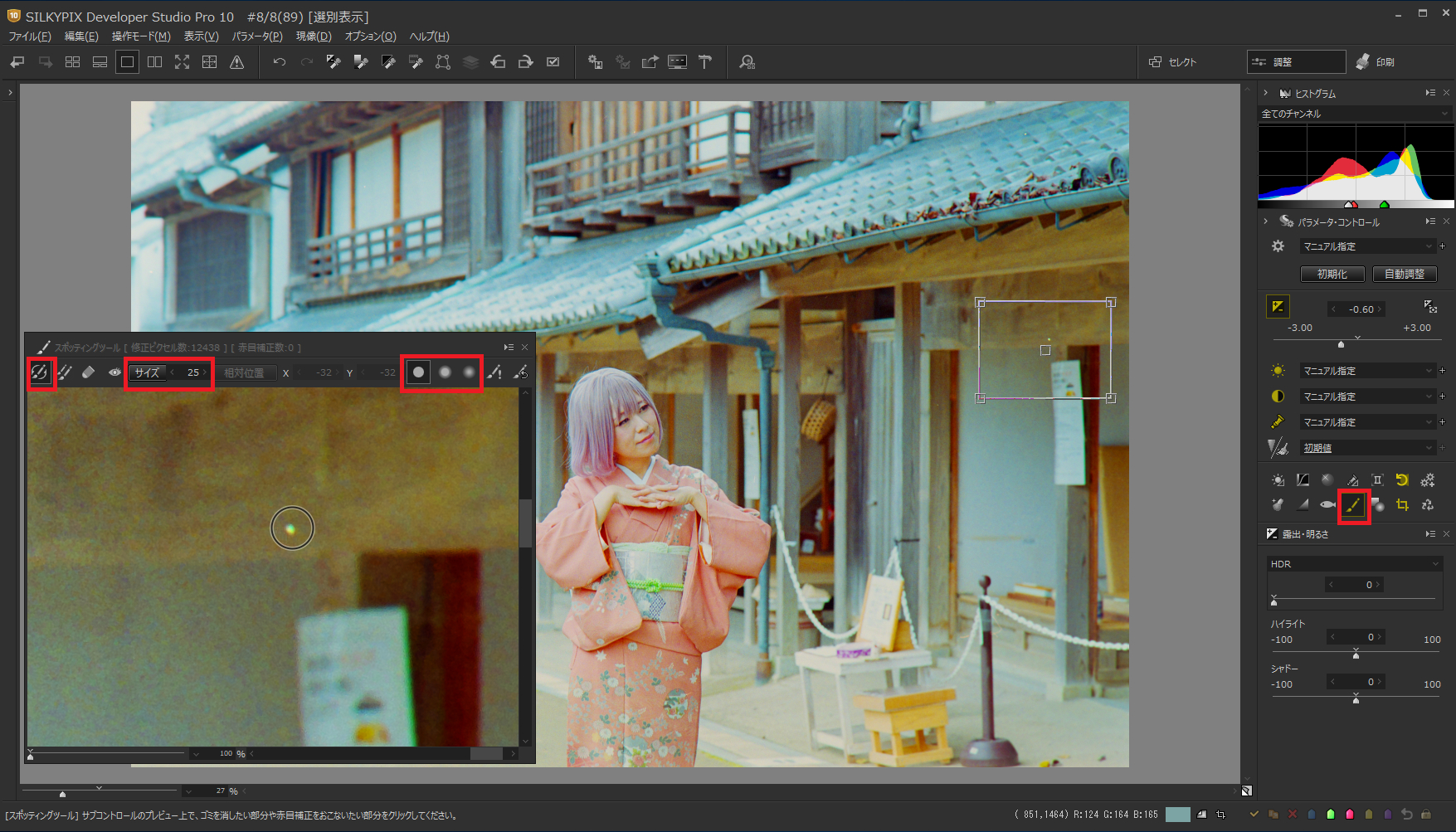Open the contrast マニュアル指定 dropdown
Viewport: 1456px width, 832px height.
[1367, 397]
